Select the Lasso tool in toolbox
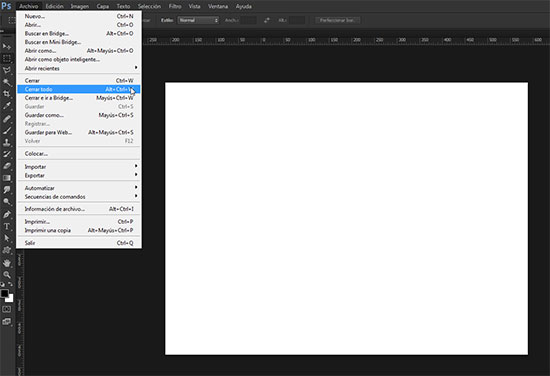 pos(7,70)
